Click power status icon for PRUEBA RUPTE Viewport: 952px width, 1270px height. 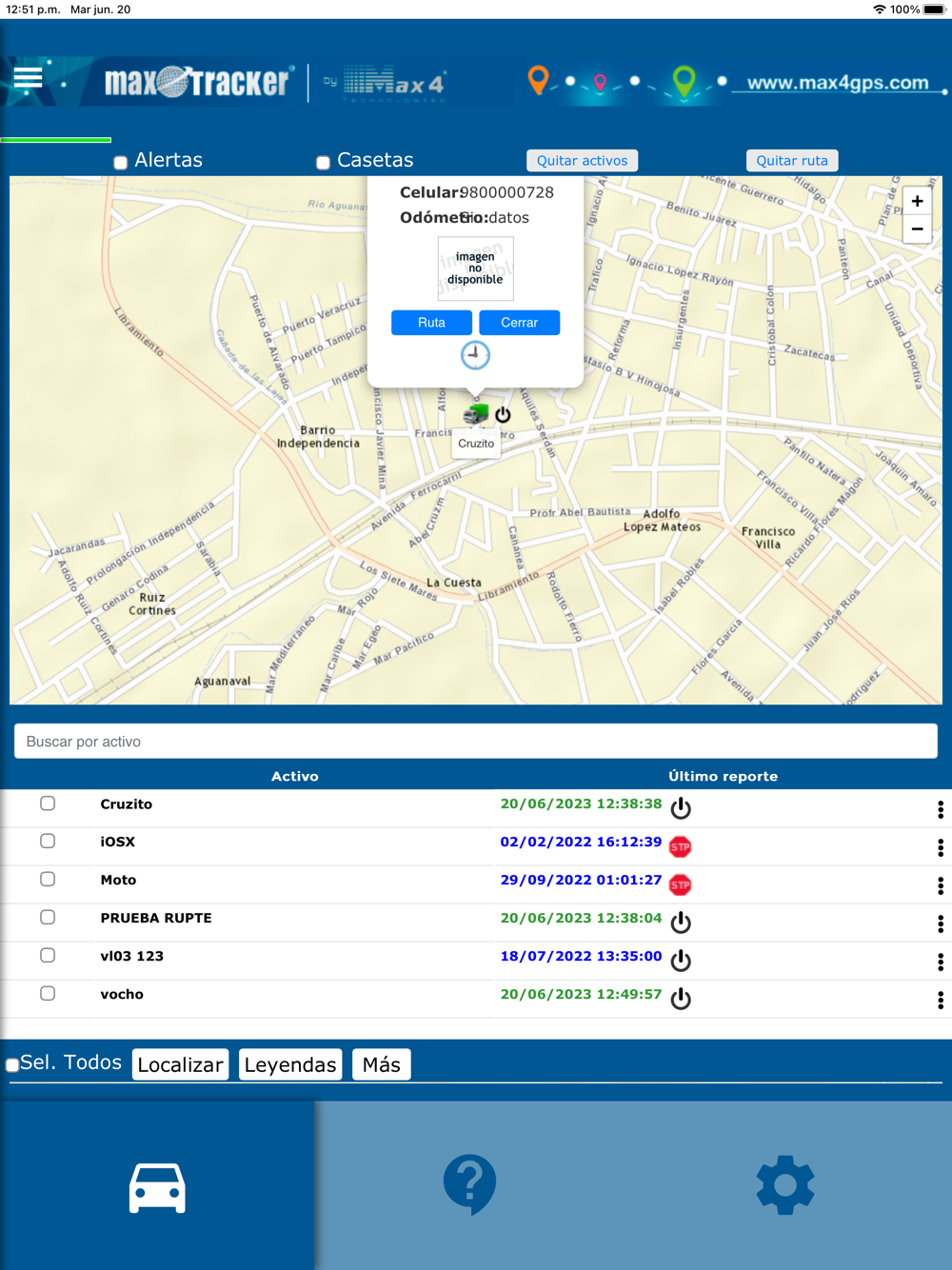681,923
